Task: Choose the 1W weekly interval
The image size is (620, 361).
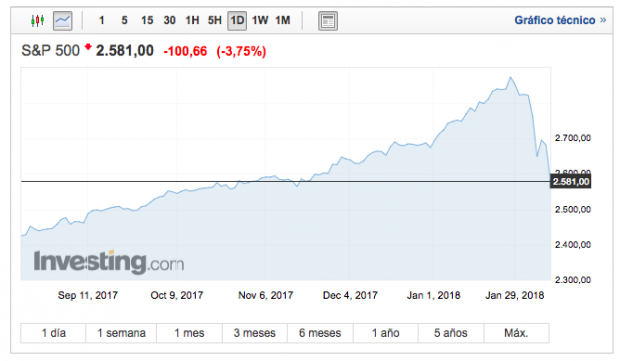Action: pyautogui.click(x=260, y=20)
